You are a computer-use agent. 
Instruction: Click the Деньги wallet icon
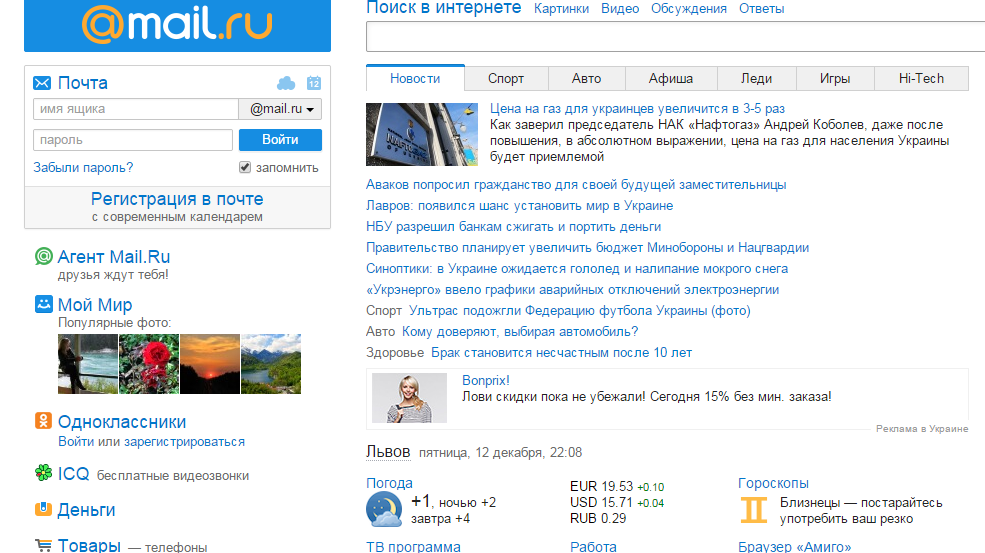(43, 509)
